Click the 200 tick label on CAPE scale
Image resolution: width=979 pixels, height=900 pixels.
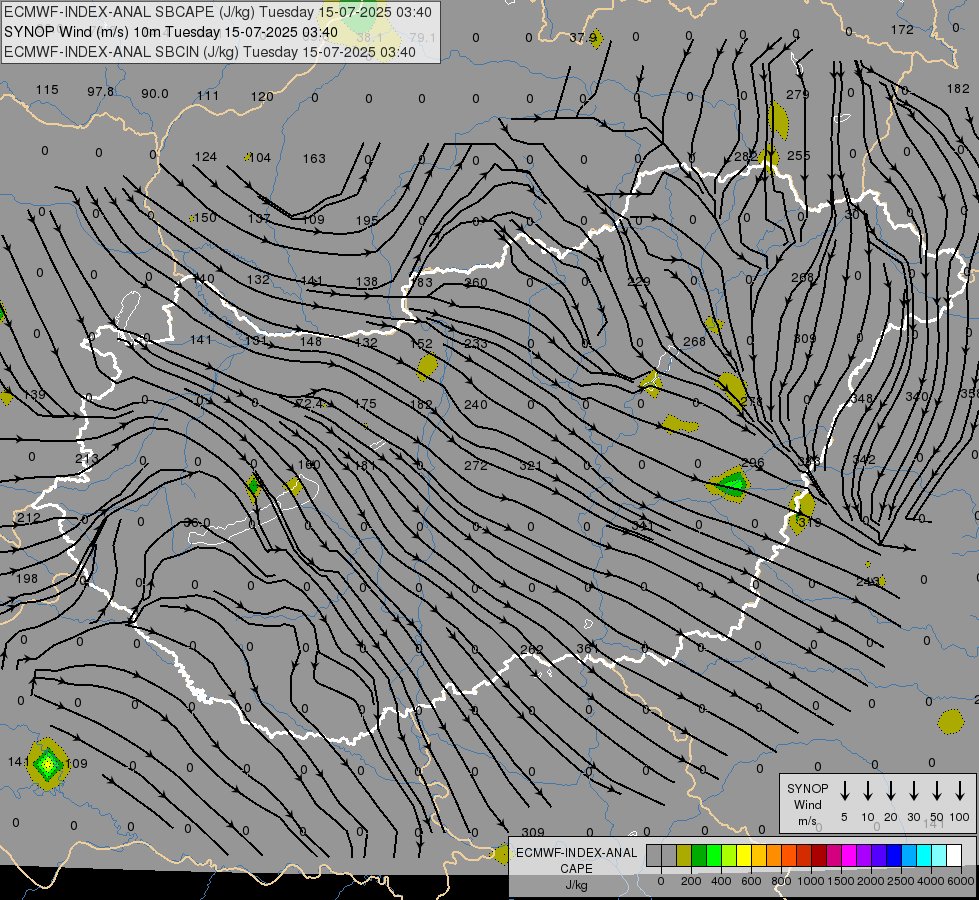691,881
